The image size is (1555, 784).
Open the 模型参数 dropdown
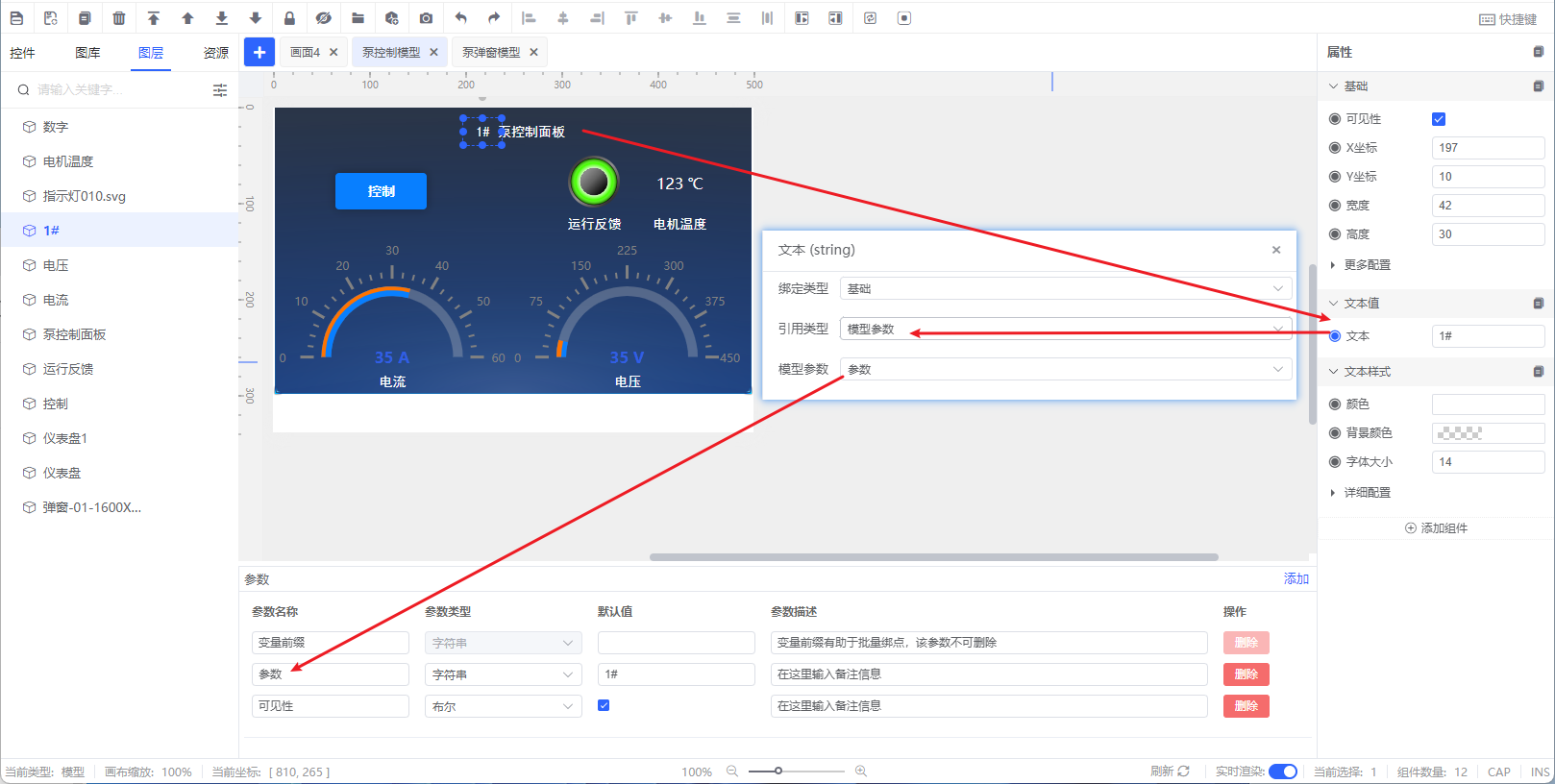tap(1065, 369)
